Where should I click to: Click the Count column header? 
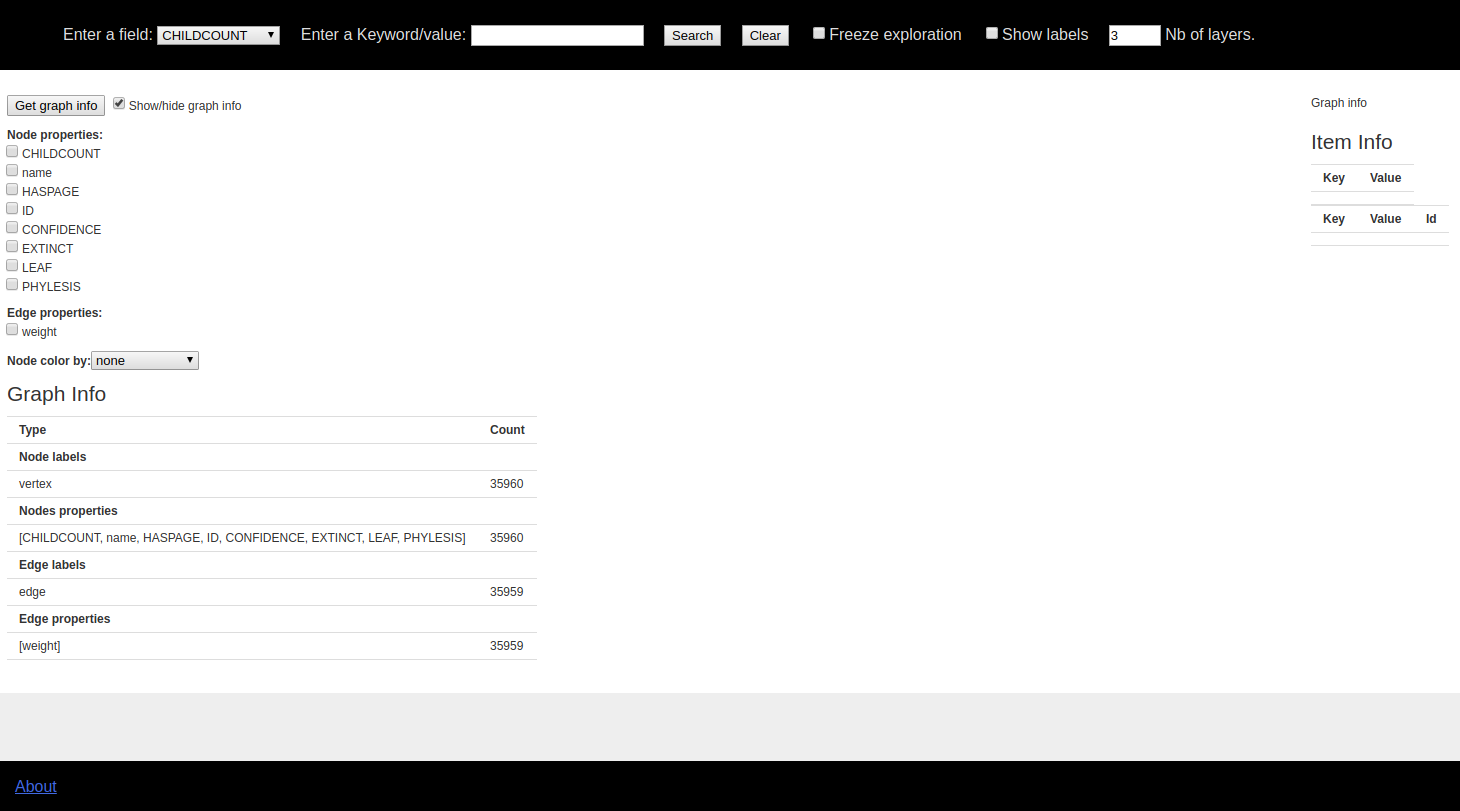pos(507,430)
